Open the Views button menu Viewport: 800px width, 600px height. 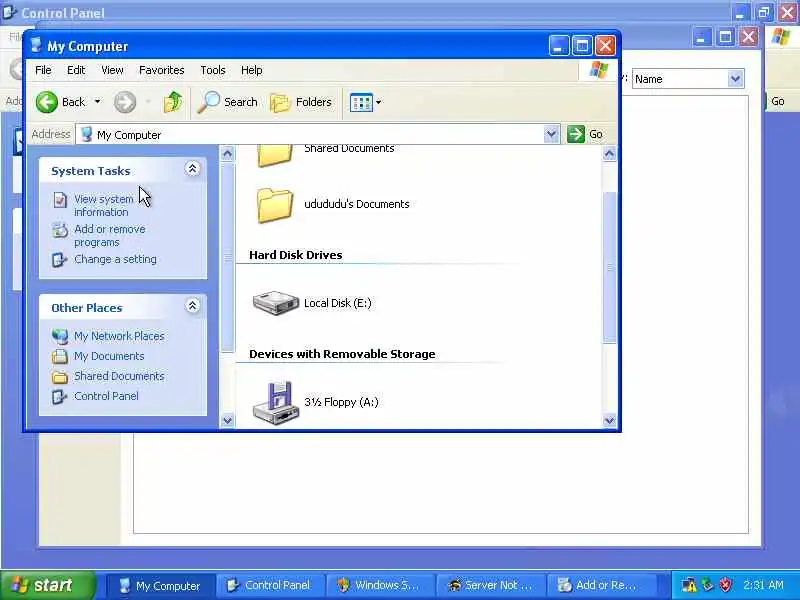pyautogui.click(x=365, y=102)
